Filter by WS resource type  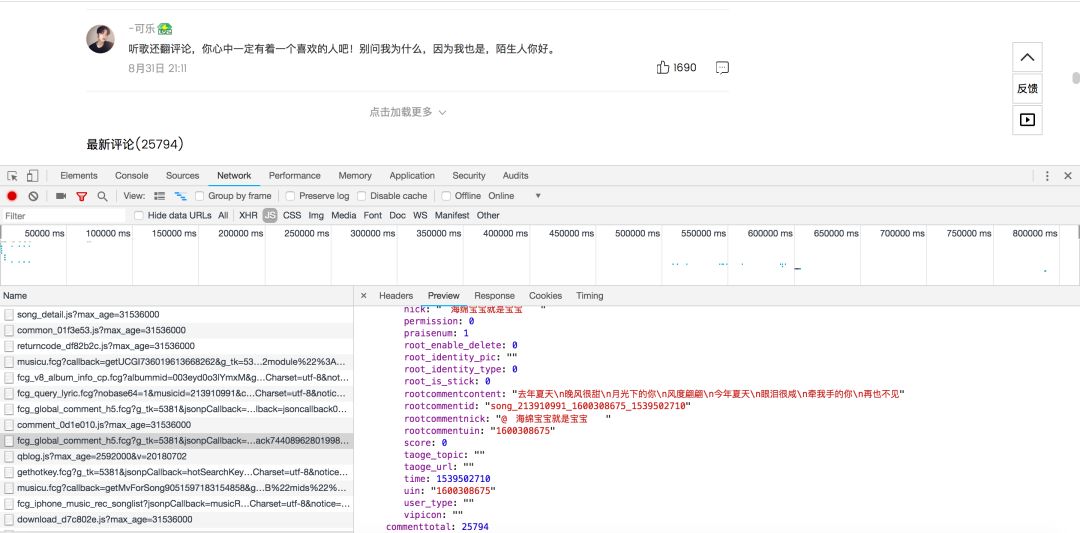(420, 216)
